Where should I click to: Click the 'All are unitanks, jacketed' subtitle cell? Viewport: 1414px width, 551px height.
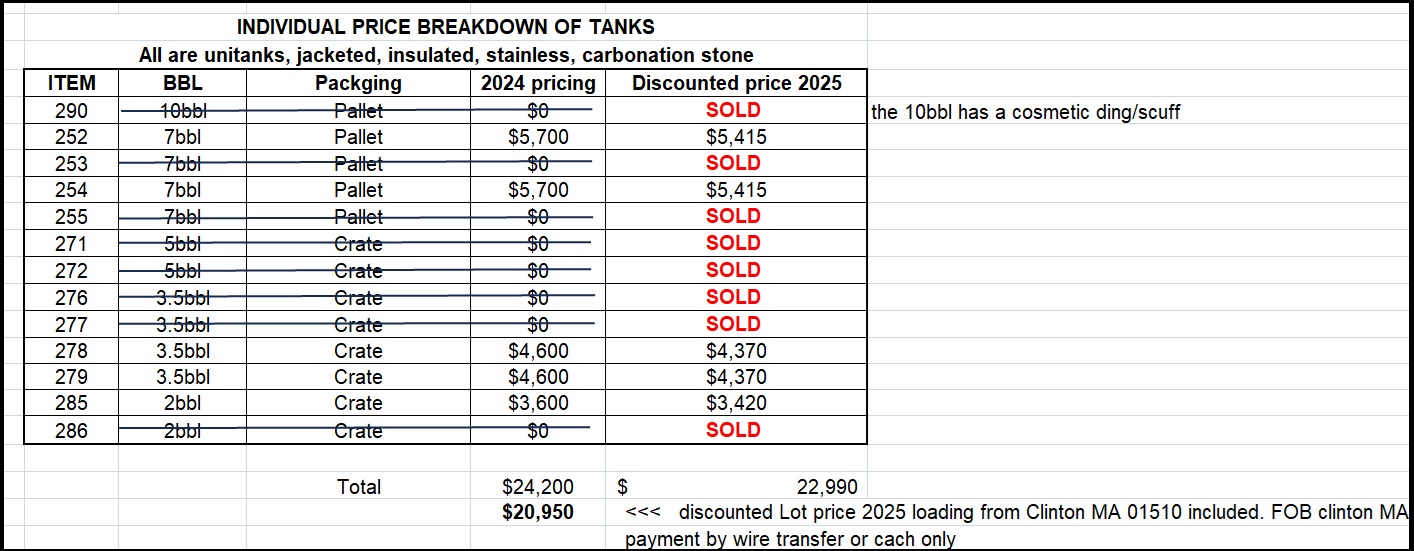pyautogui.click(x=445, y=54)
